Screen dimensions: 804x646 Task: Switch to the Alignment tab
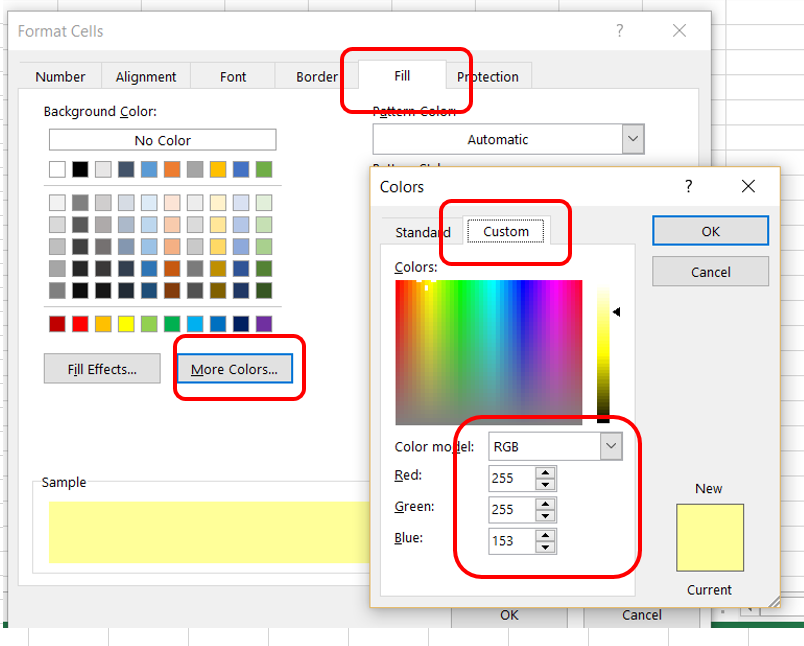click(x=146, y=77)
